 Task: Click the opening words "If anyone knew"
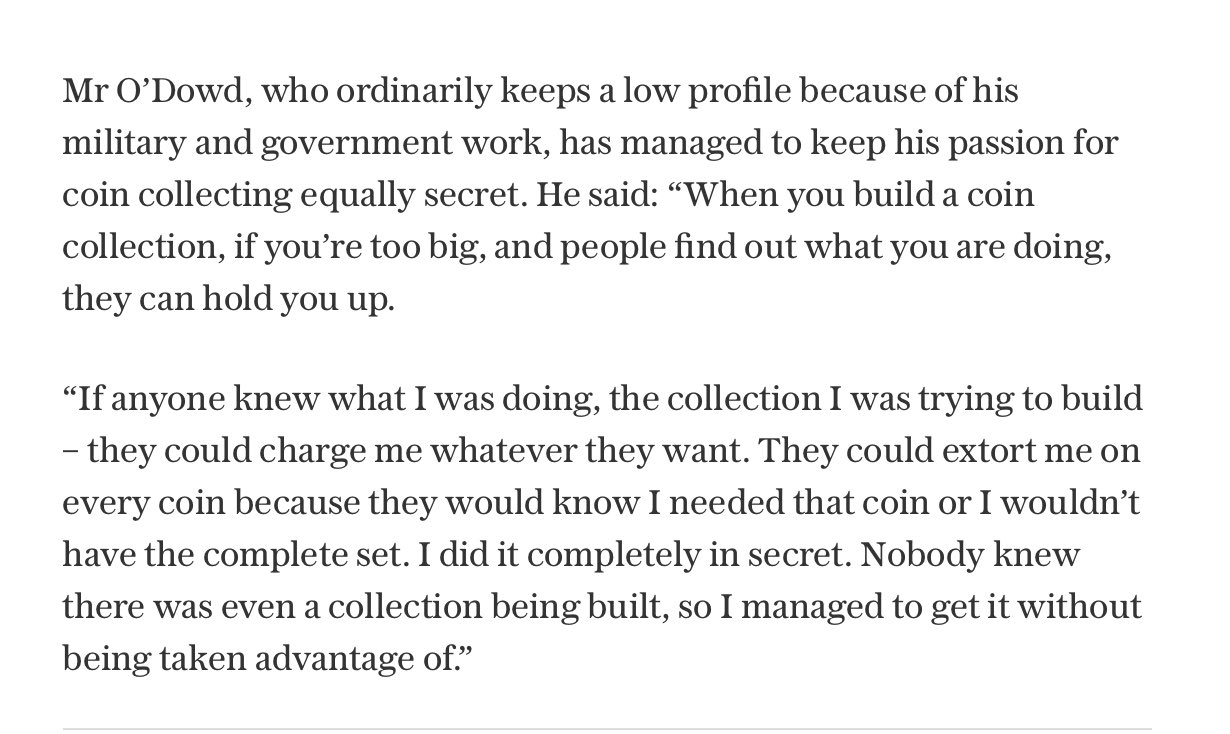pos(186,400)
